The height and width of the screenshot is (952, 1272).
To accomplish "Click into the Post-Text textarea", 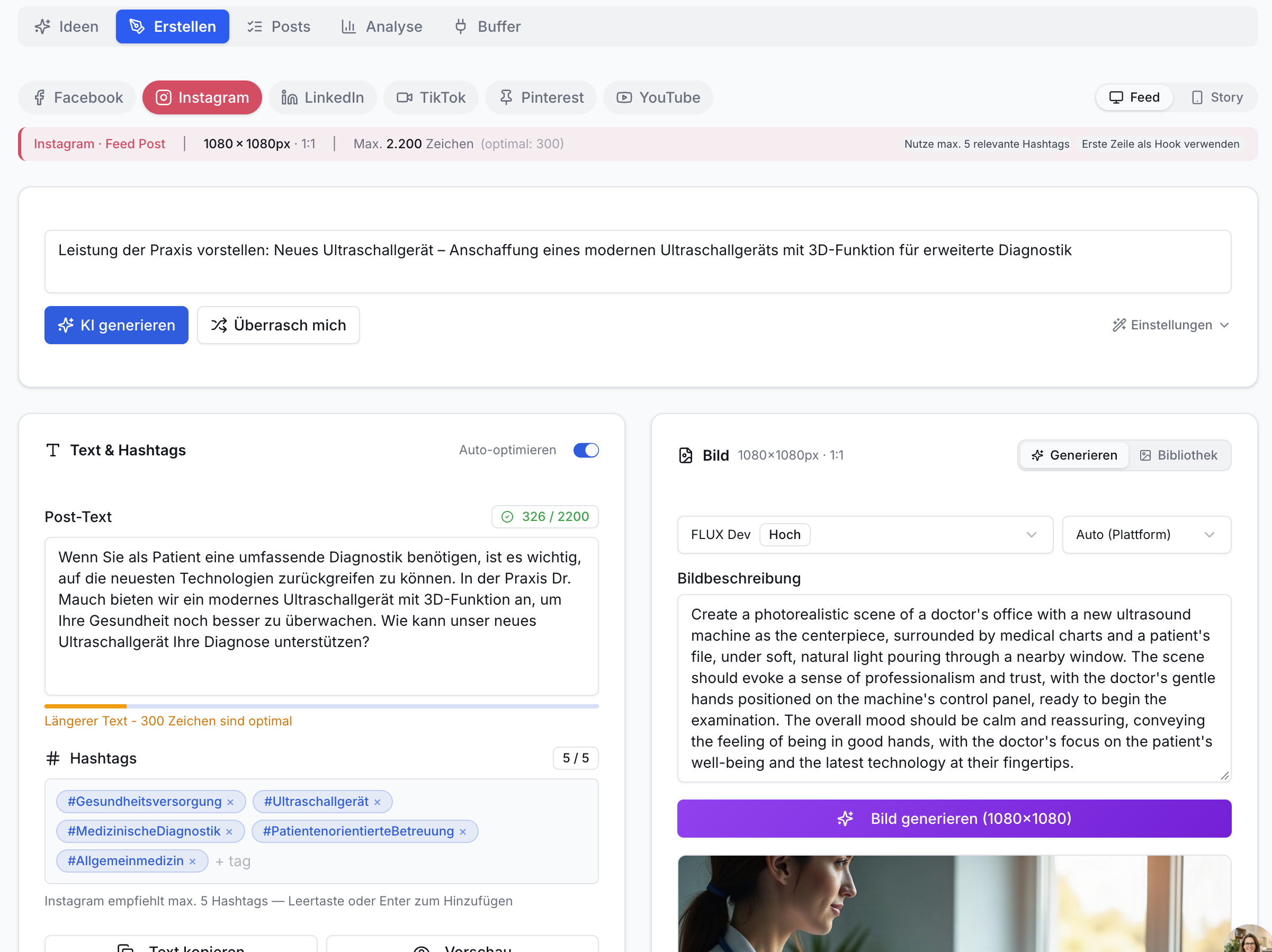I will point(321,616).
